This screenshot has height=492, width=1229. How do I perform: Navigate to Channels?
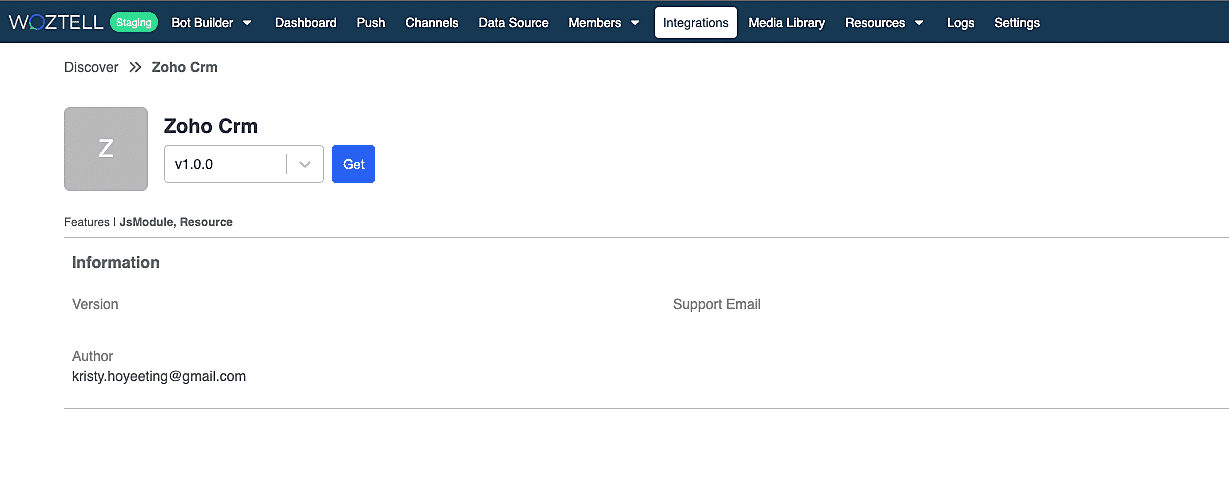(x=432, y=22)
